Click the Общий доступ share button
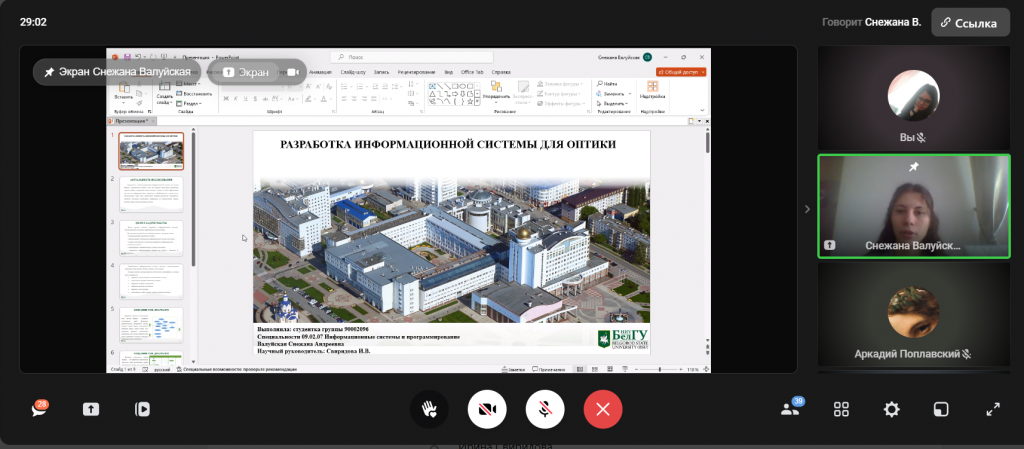This screenshot has width=1024, height=449. (x=681, y=72)
